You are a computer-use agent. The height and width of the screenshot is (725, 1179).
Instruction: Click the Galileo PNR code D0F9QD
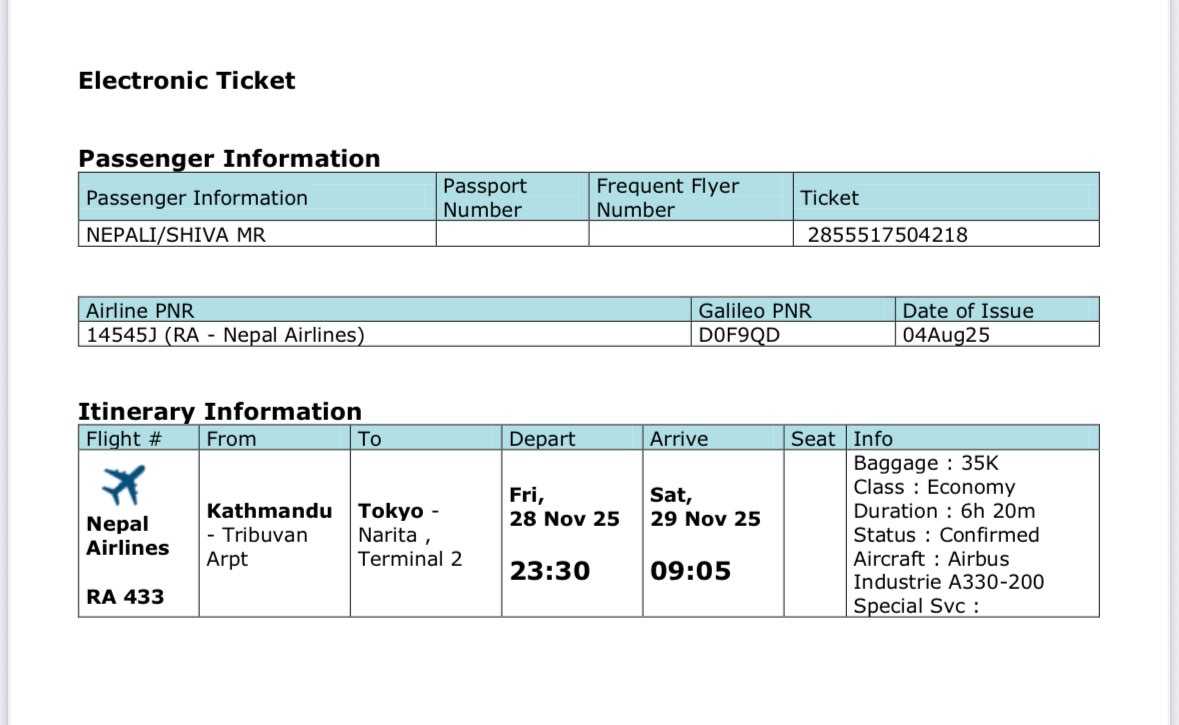click(x=739, y=335)
